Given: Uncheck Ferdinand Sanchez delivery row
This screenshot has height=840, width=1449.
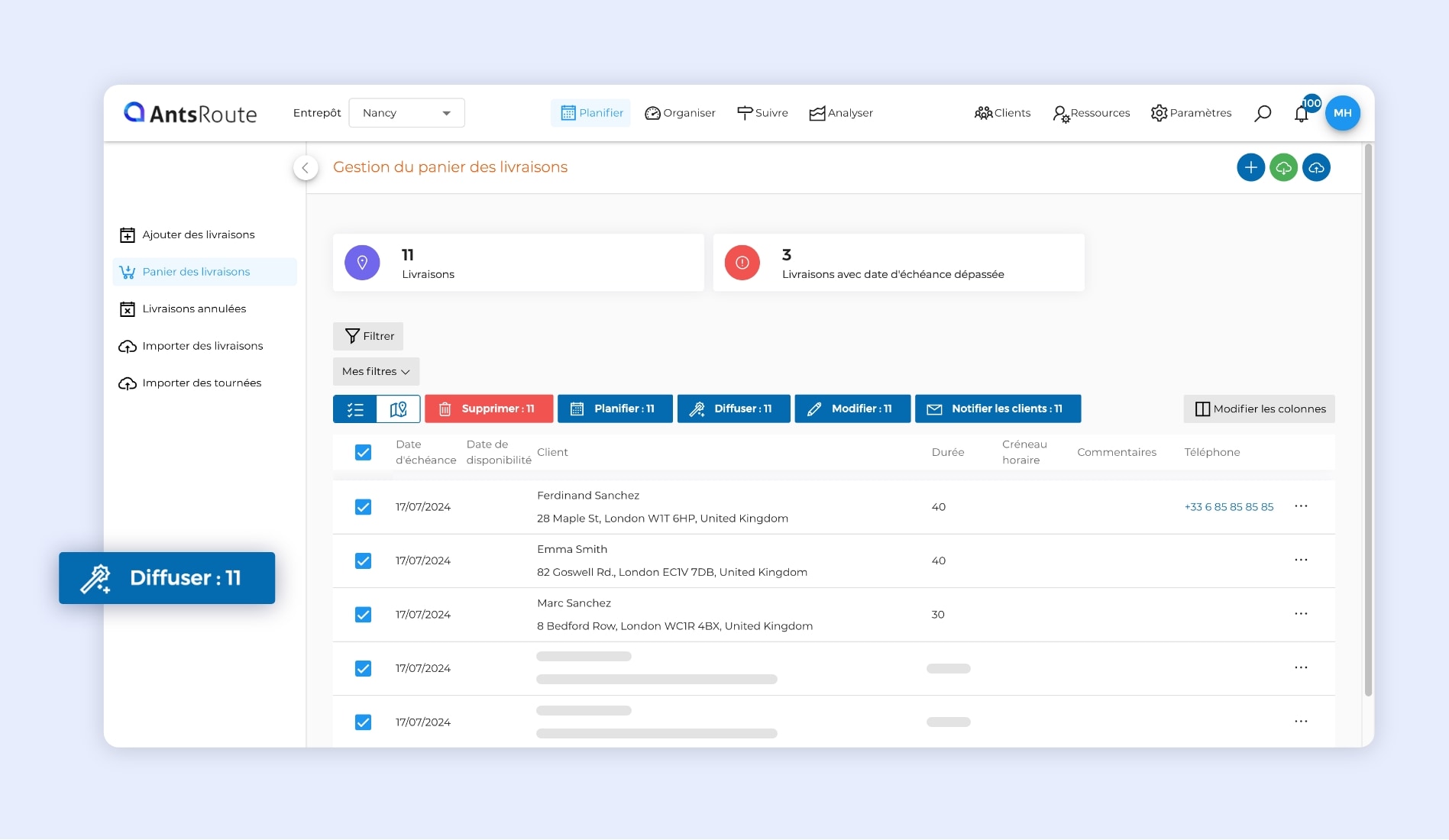Looking at the screenshot, I should 363,507.
